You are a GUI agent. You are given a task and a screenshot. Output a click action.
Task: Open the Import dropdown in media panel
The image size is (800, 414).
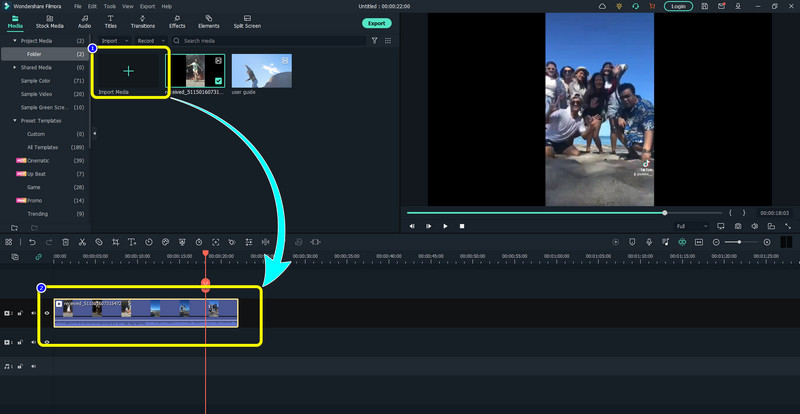click(x=111, y=41)
